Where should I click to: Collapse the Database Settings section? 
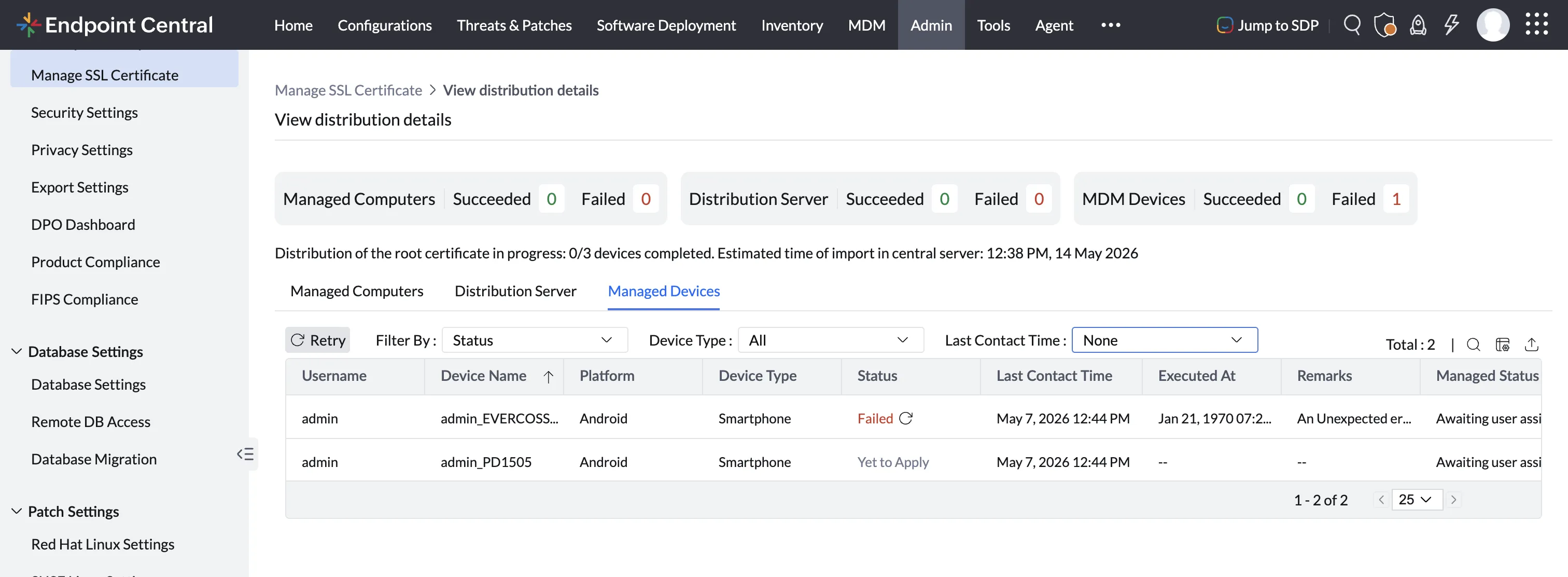17,352
